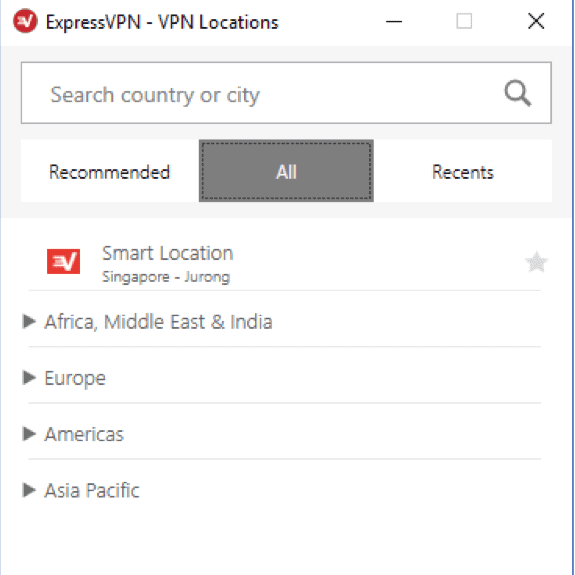Open the Recents tab
The image size is (575, 575).
coord(463,171)
